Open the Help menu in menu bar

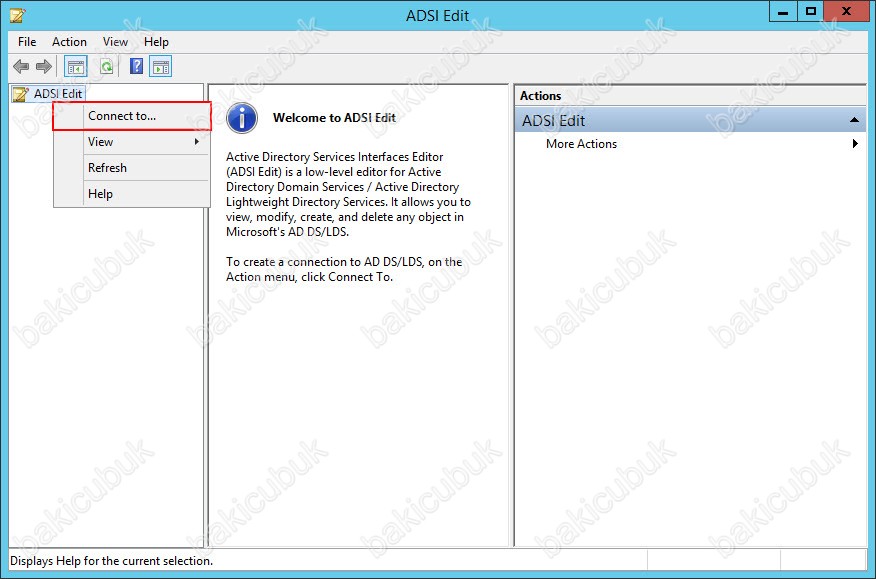[x=156, y=42]
